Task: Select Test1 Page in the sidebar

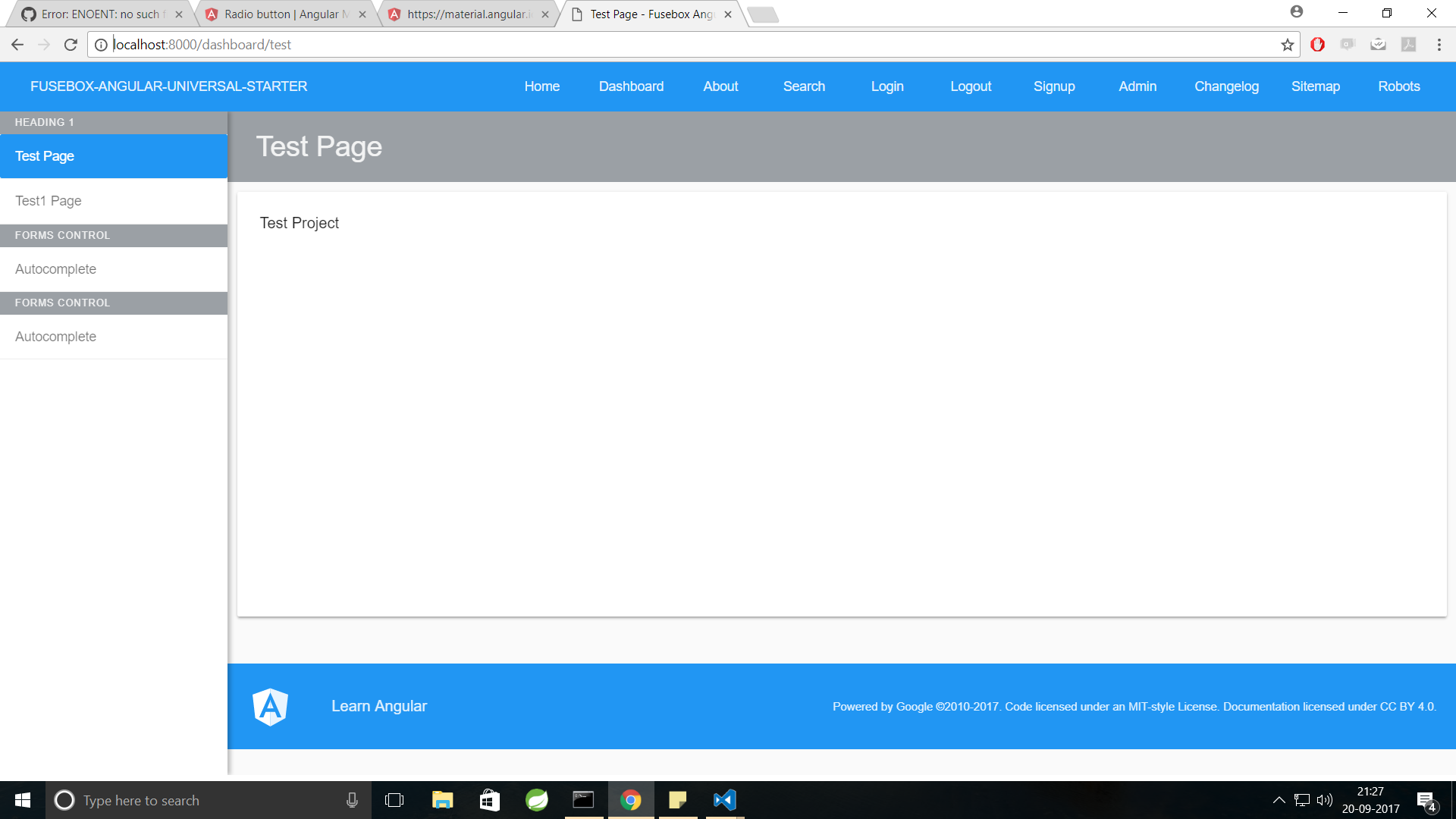Action: coord(49,201)
